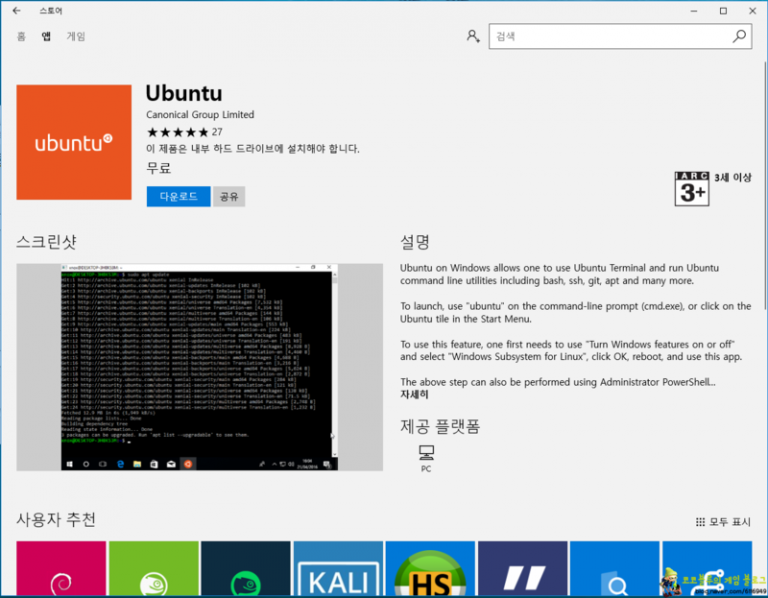Viewport: 768px width, 598px height.
Task: Click the search magnifier icon
Action: [739, 36]
